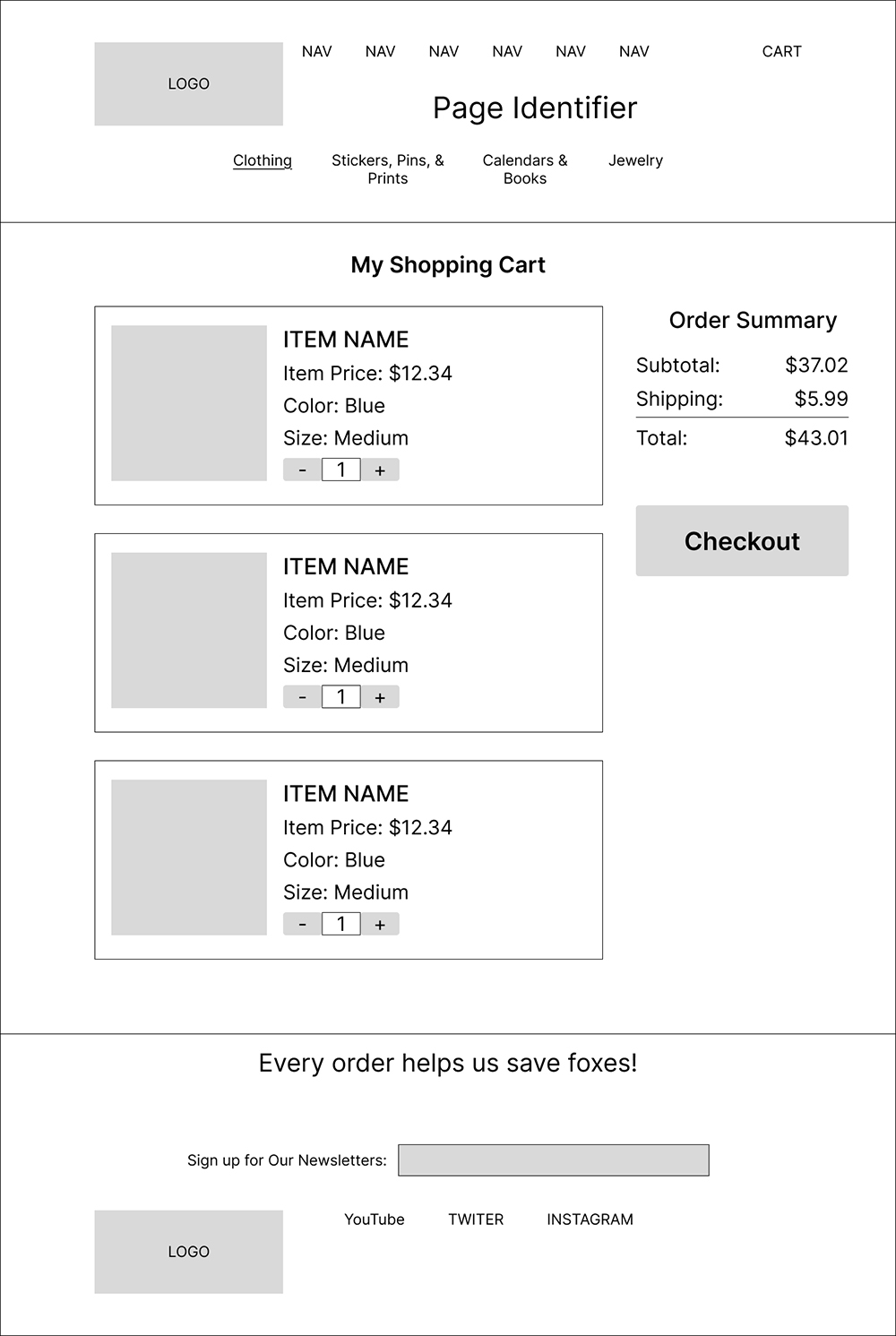Open the CART from the top navigation
The image size is (896, 1336).
coord(780,51)
